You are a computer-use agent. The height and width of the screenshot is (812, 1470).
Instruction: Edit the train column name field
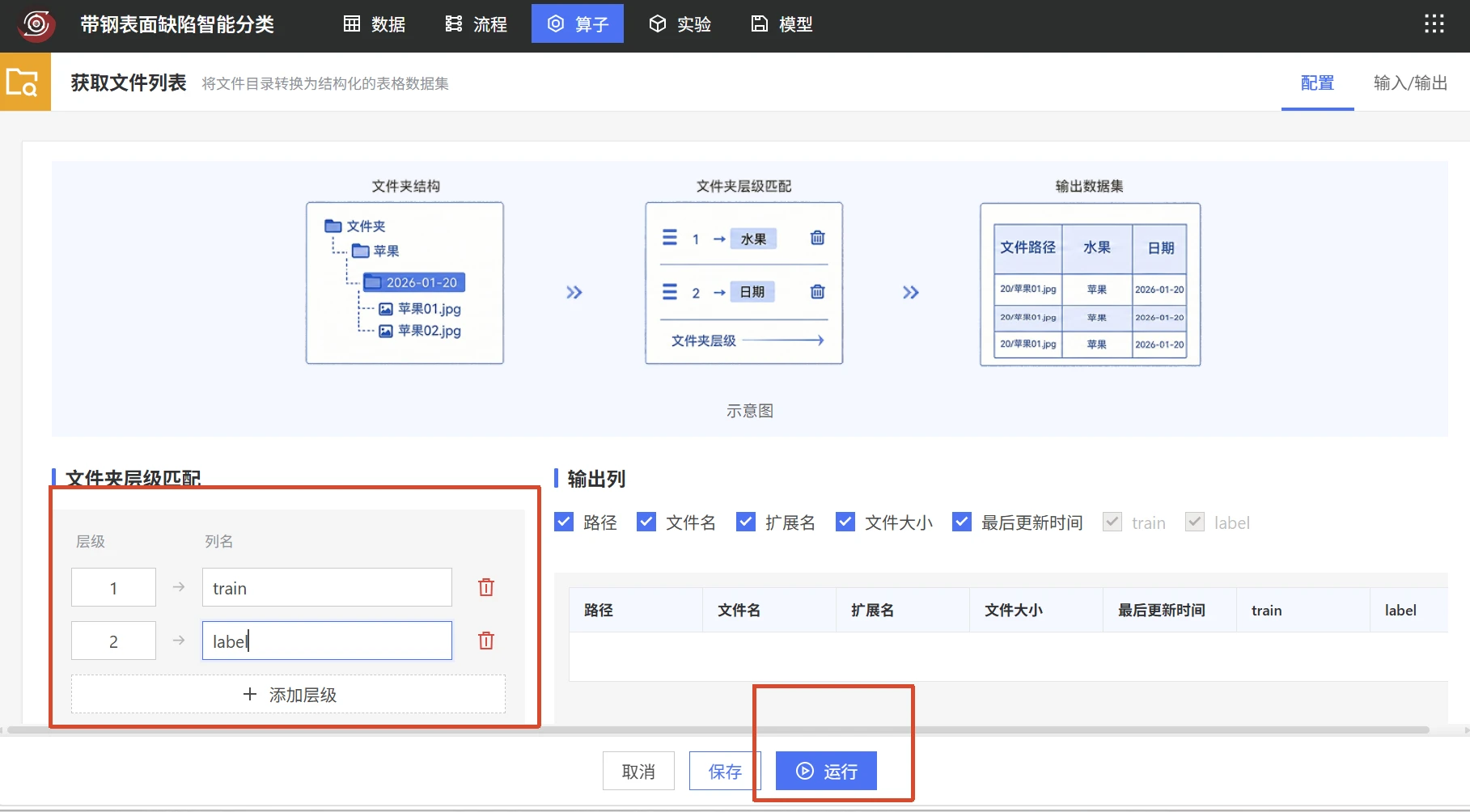(327, 587)
